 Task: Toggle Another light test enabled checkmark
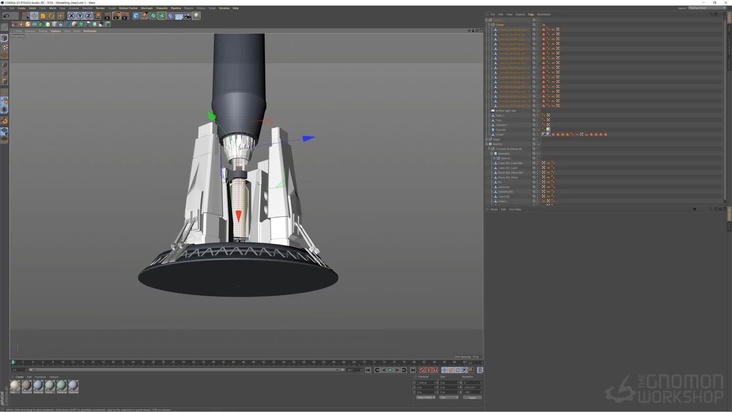[538, 111]
